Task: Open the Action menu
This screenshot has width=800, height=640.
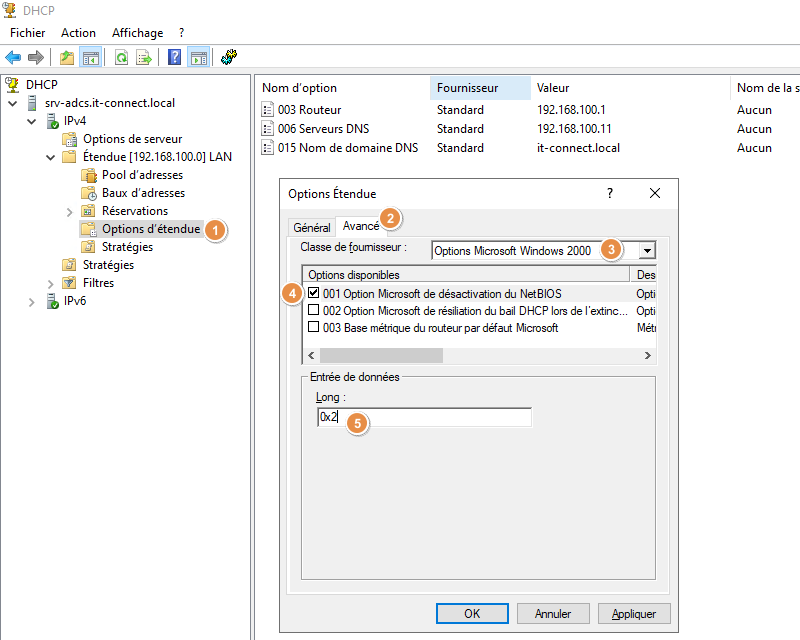Action: (x=78, y=33)
